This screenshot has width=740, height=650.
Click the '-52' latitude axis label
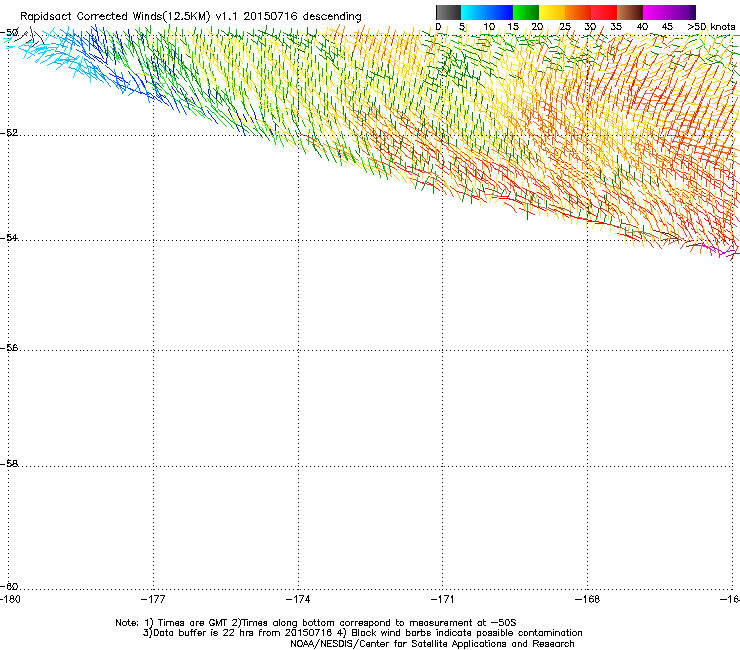(9, 133)
